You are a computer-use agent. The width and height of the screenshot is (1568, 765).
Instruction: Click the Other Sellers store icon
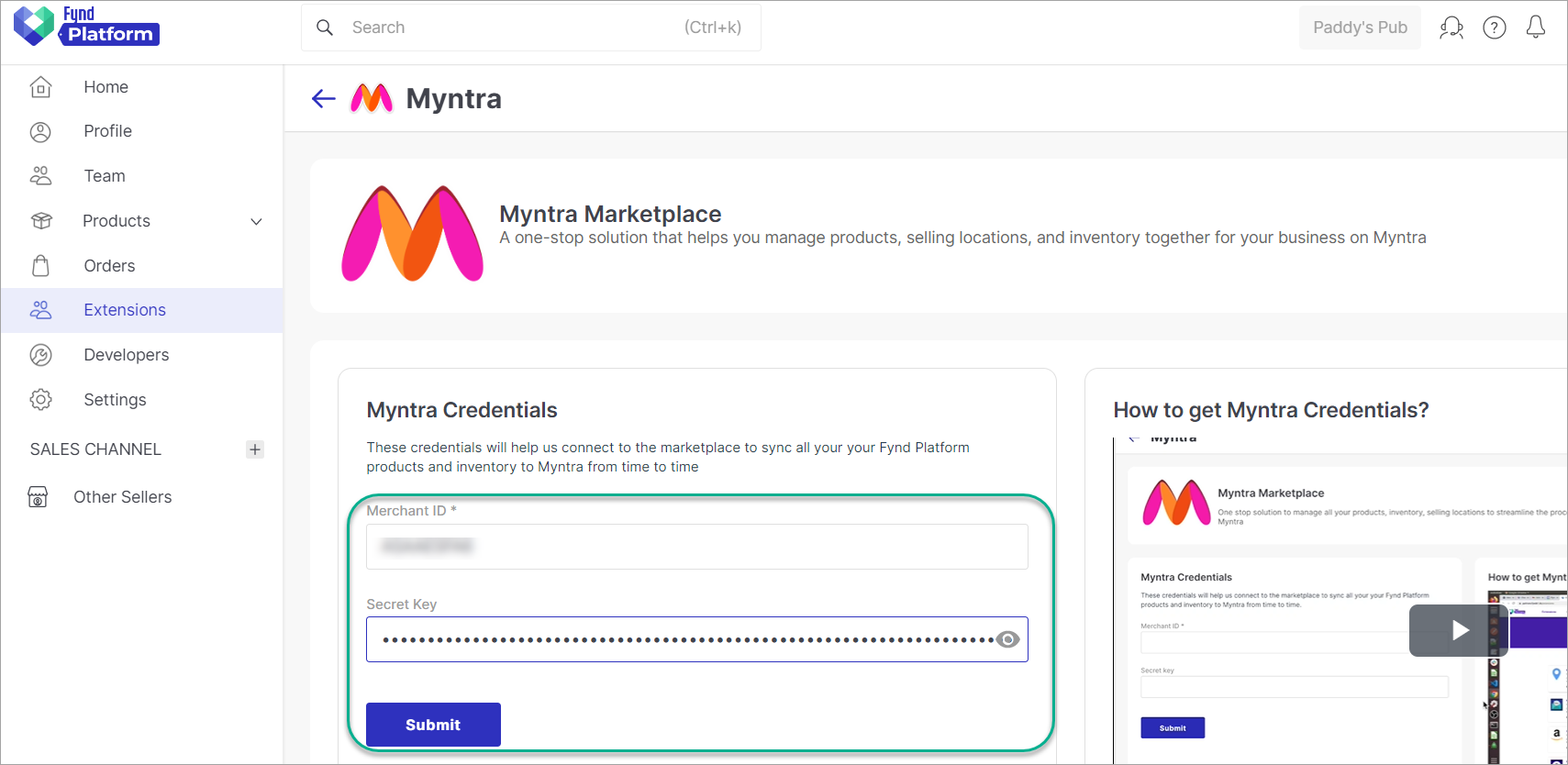tap(38, 497)
